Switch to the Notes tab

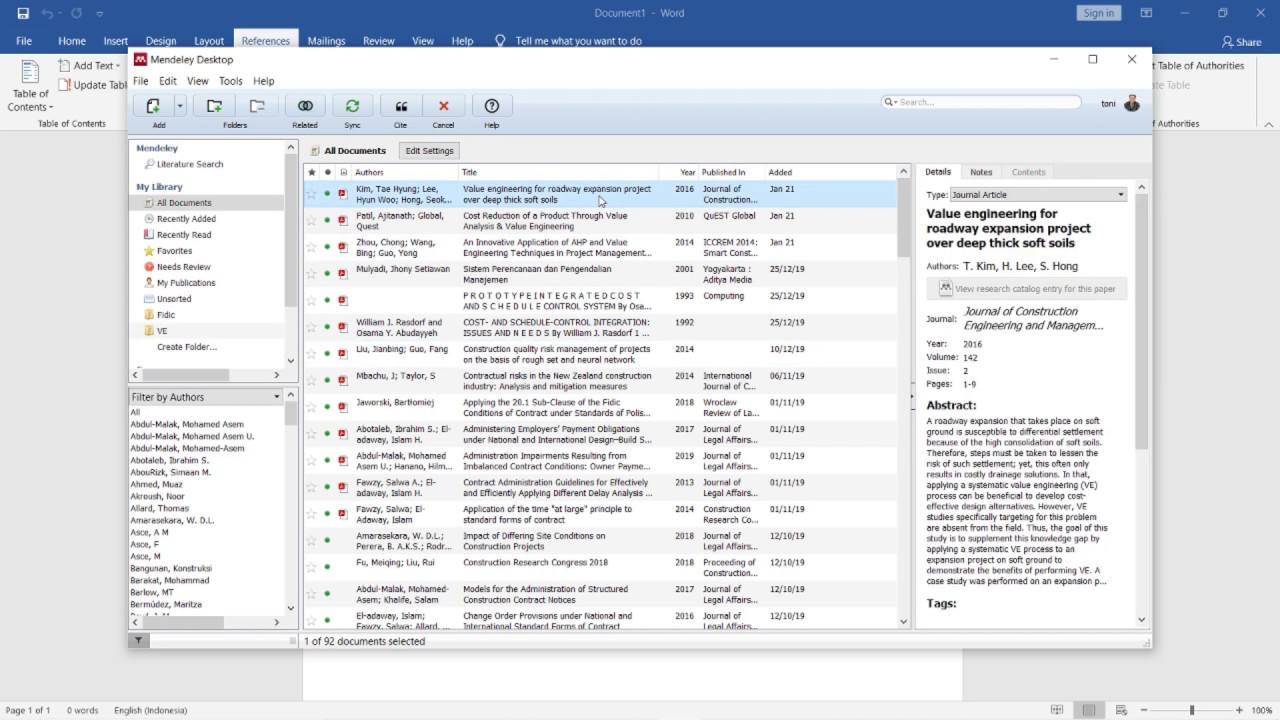tap(981, 172)
